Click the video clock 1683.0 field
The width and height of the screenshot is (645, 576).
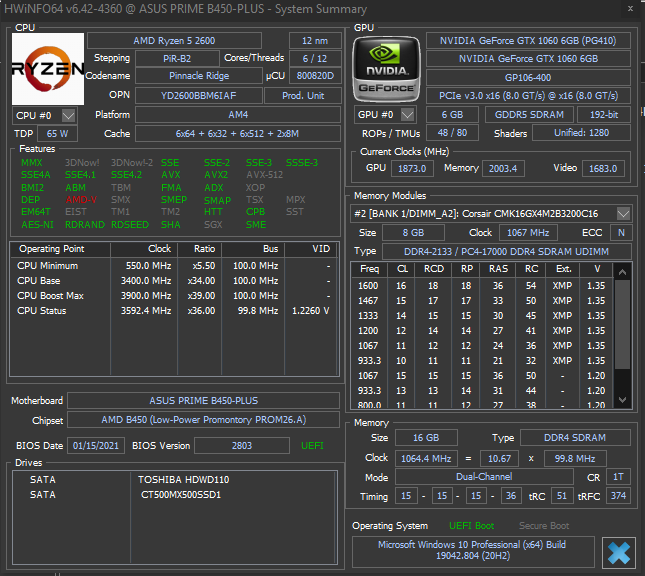tap(603, 168)
